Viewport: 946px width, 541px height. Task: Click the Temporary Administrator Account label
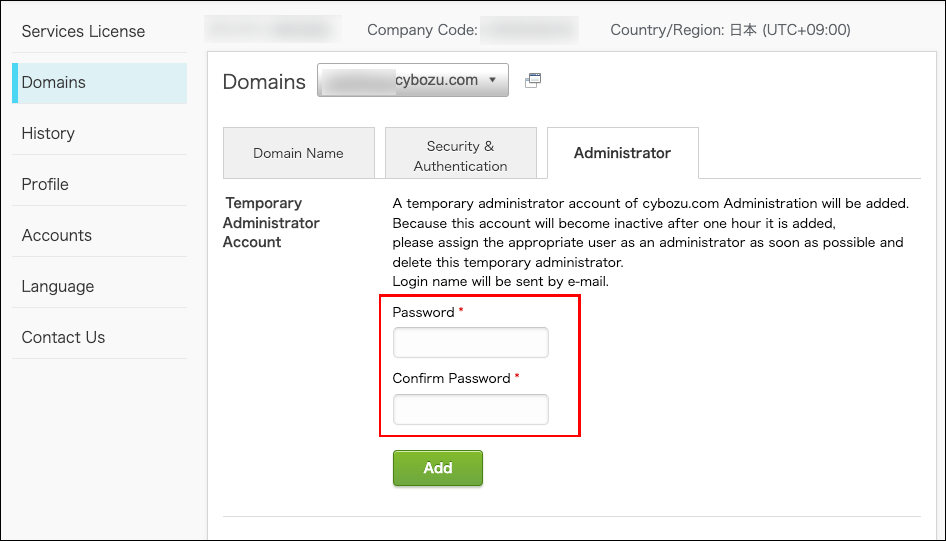270,222
